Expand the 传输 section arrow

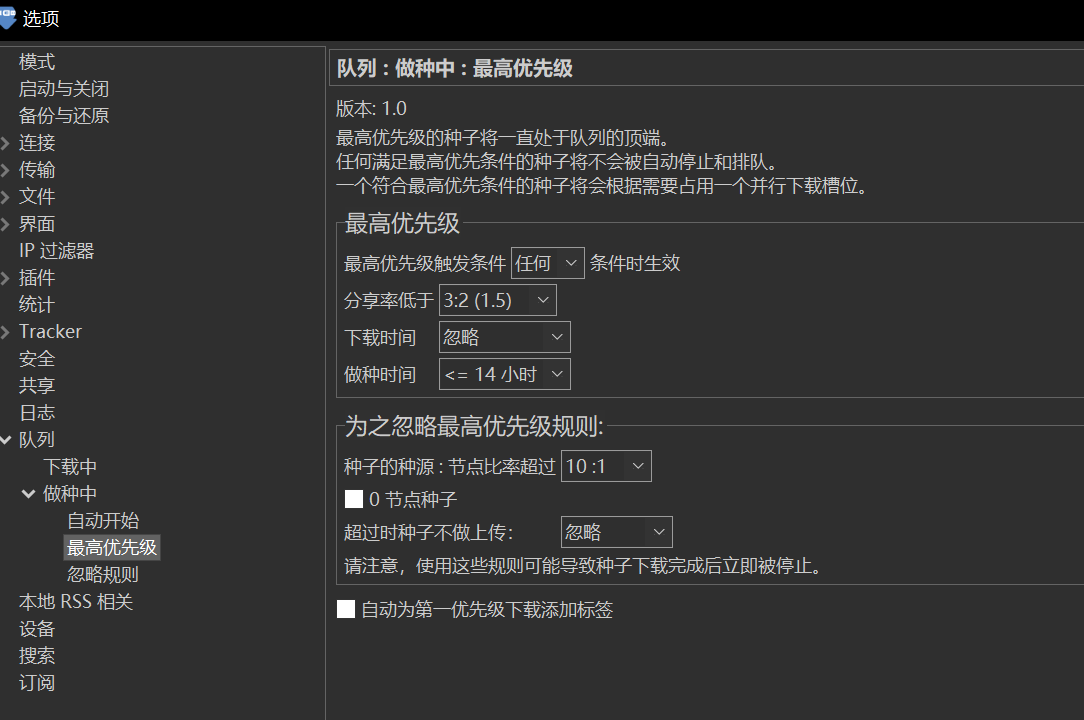click(x=6, y=170)
